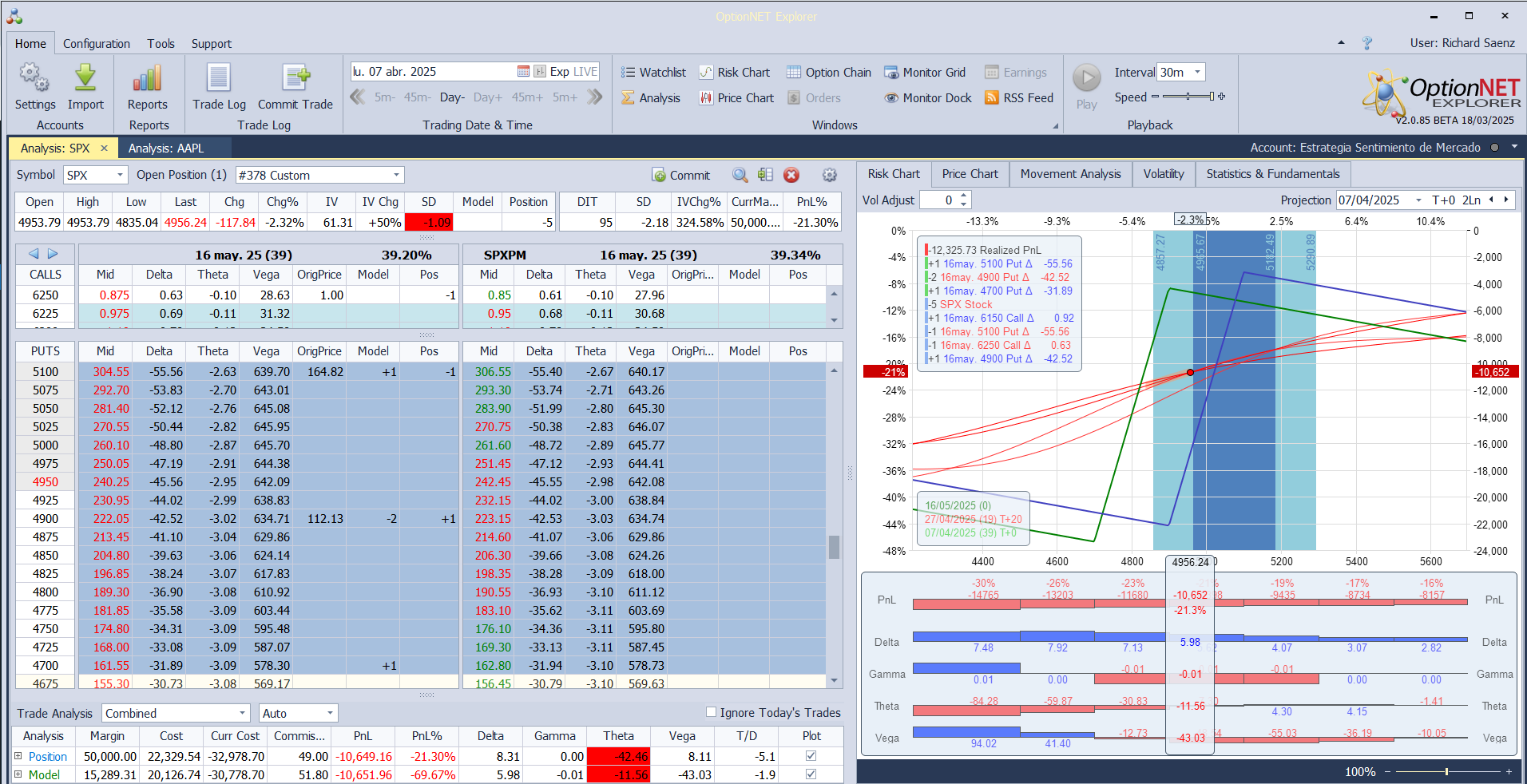Screen dimensions: 1527x784
Task: Open the Support ribbon tab
Action: pos(212,44)
